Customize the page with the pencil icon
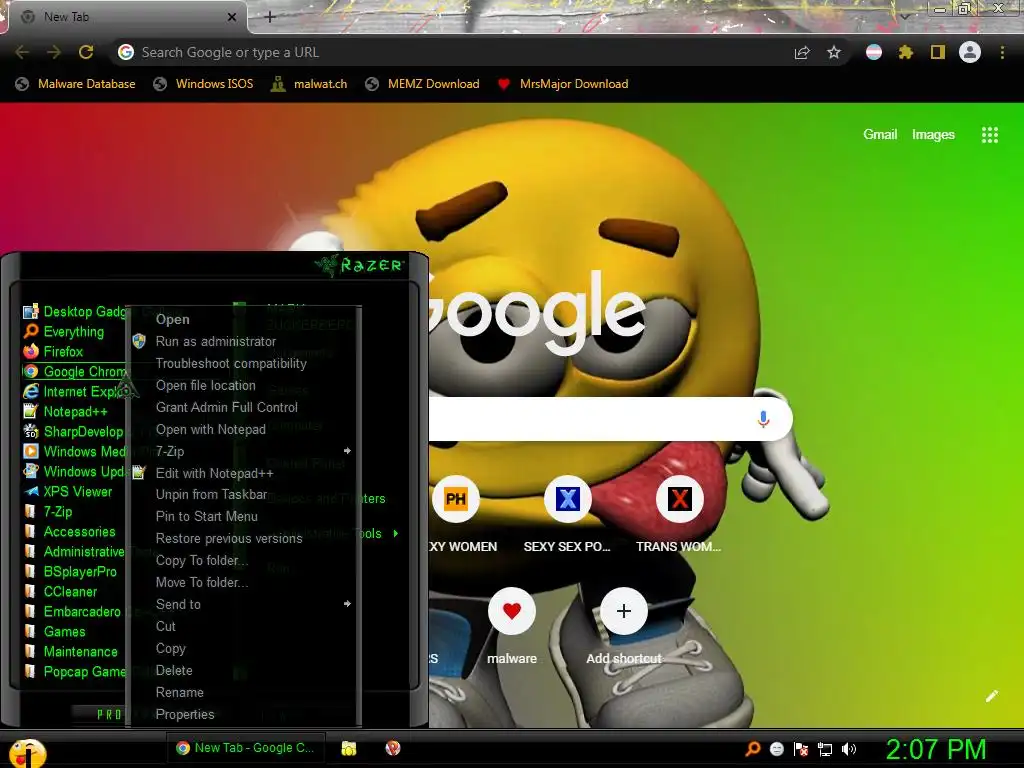This screenshot has height=768, width=1024. (991, 696)
